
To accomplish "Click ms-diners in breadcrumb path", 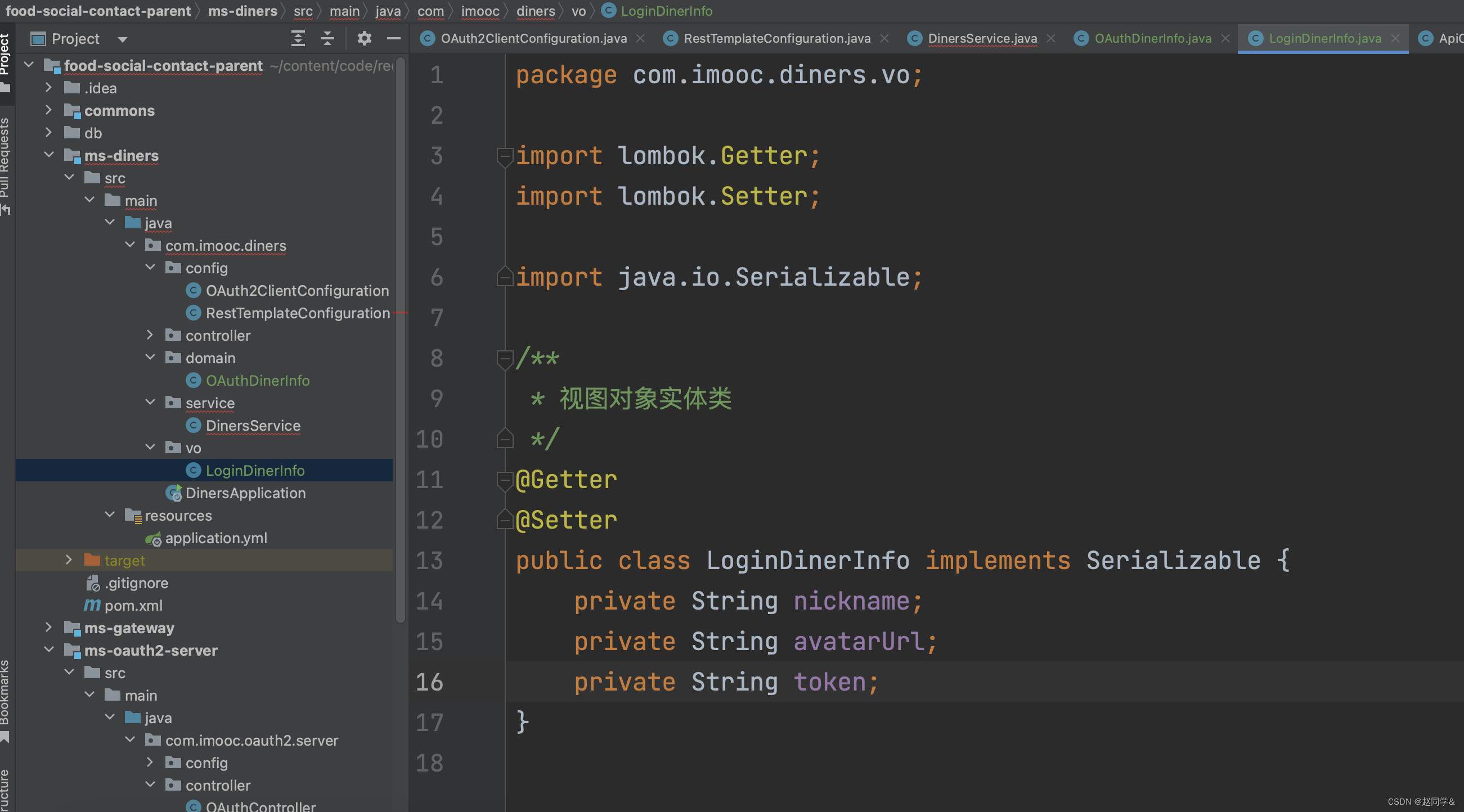I will pyautogui.click(x=242, y=11).
